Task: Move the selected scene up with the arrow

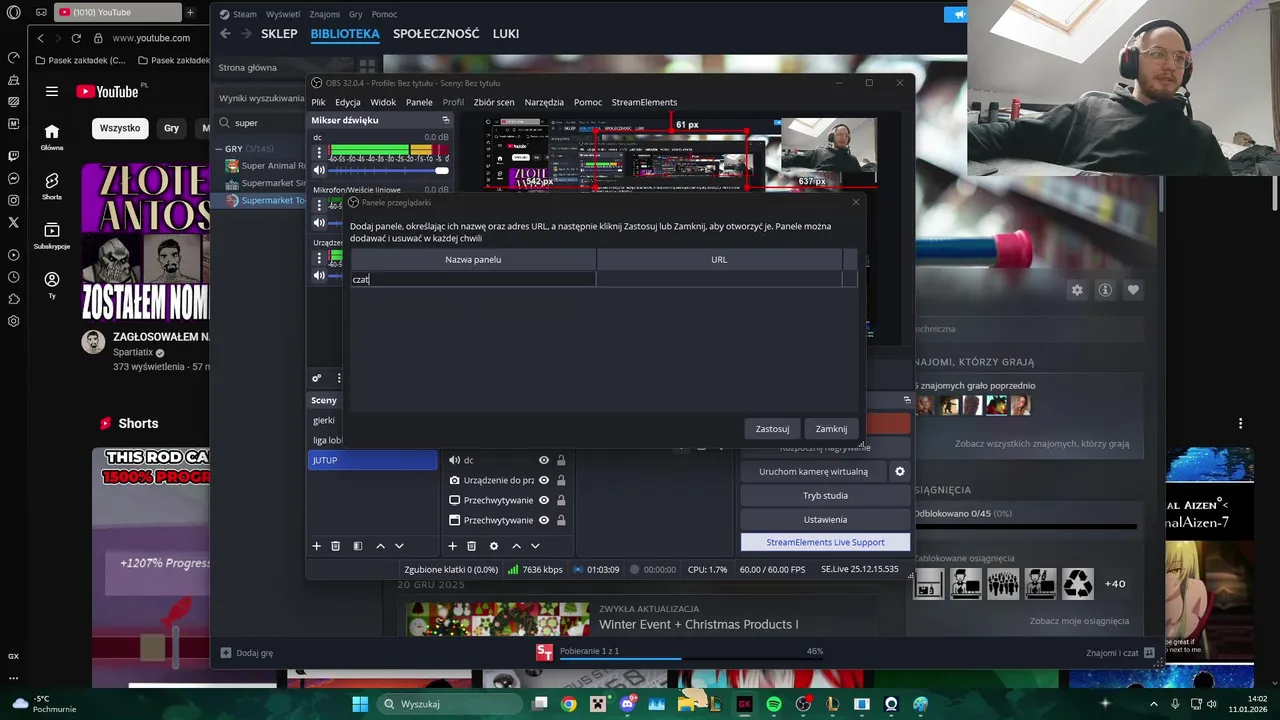Action: [x=380, y=546]
